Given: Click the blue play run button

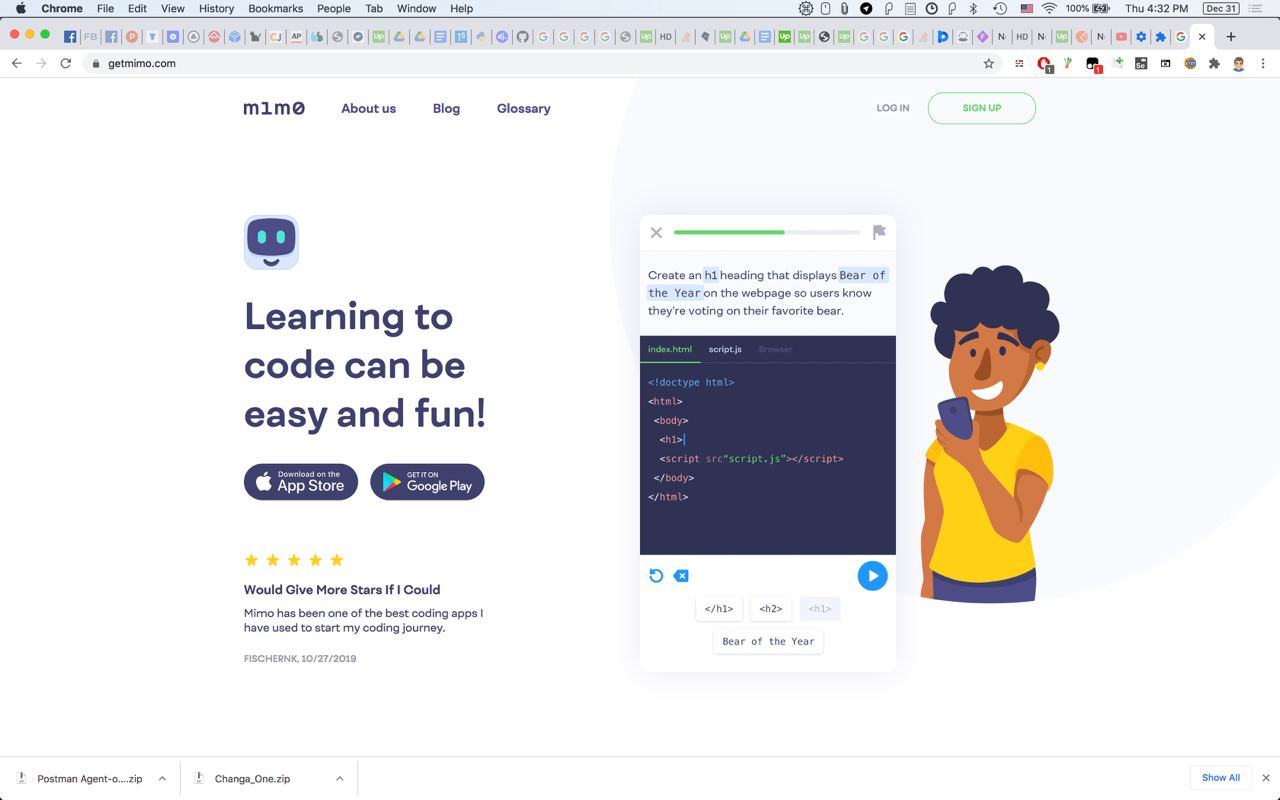Looking at the screenshot, I should (x=872, y=576).
